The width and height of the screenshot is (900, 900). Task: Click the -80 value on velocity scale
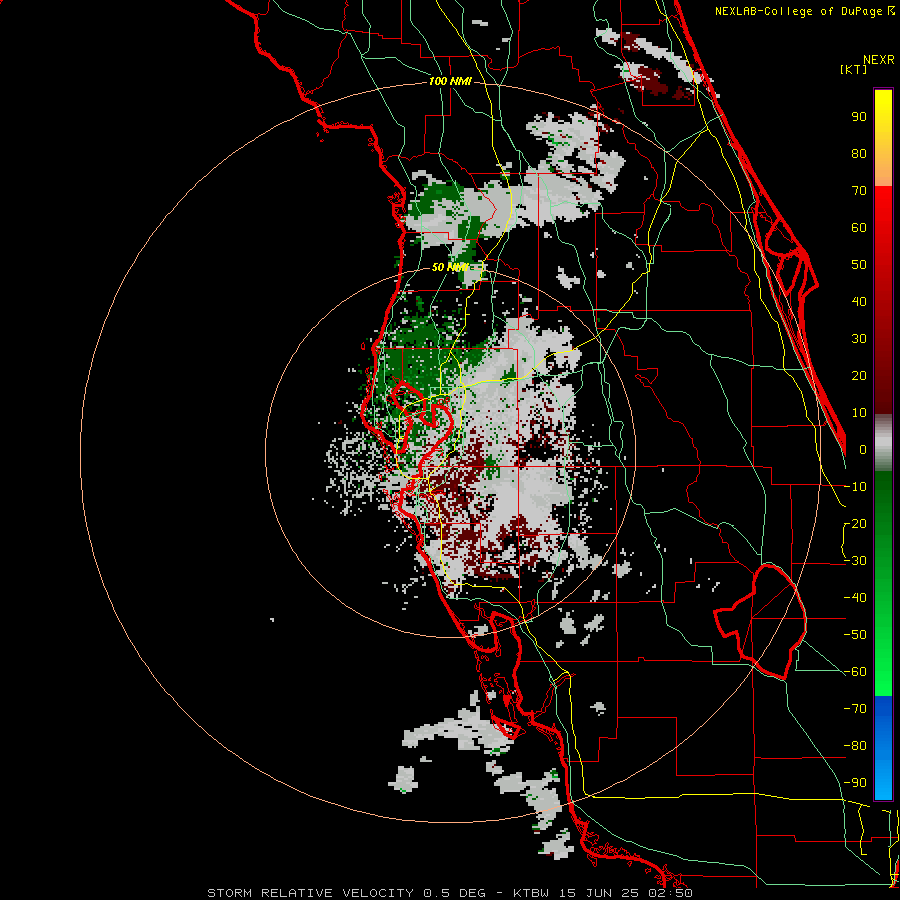855,746
